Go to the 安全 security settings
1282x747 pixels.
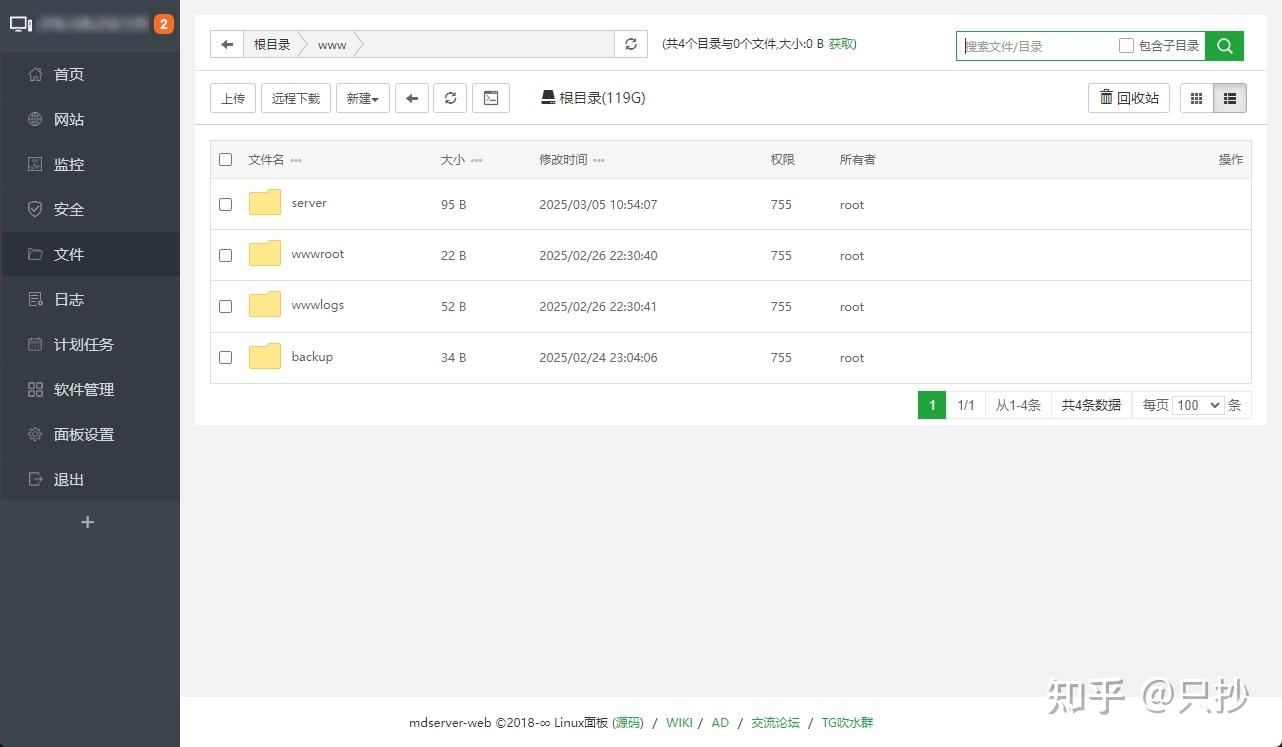point(68,209)
